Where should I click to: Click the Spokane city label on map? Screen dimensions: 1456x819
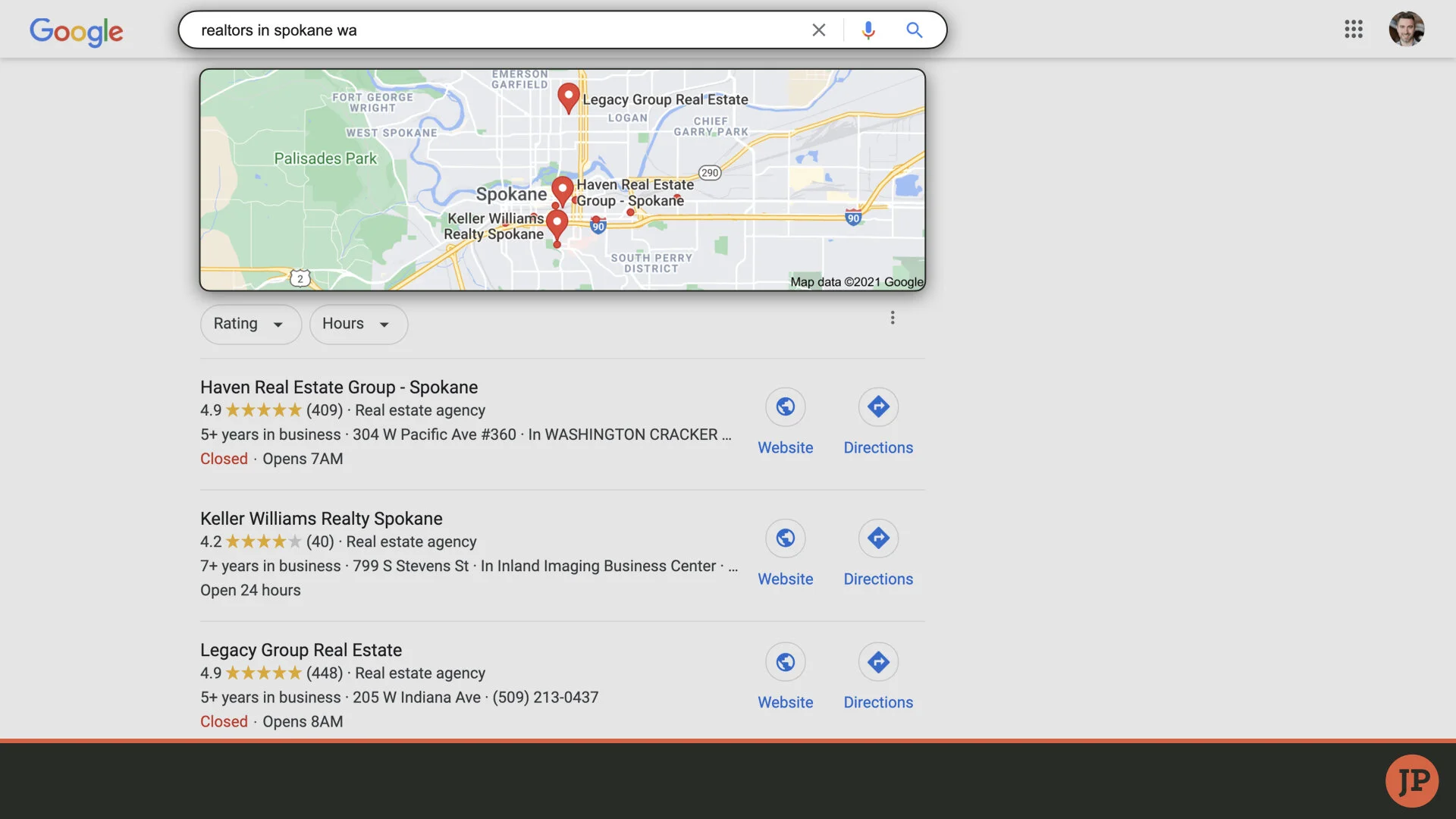(x=511, y=195)
